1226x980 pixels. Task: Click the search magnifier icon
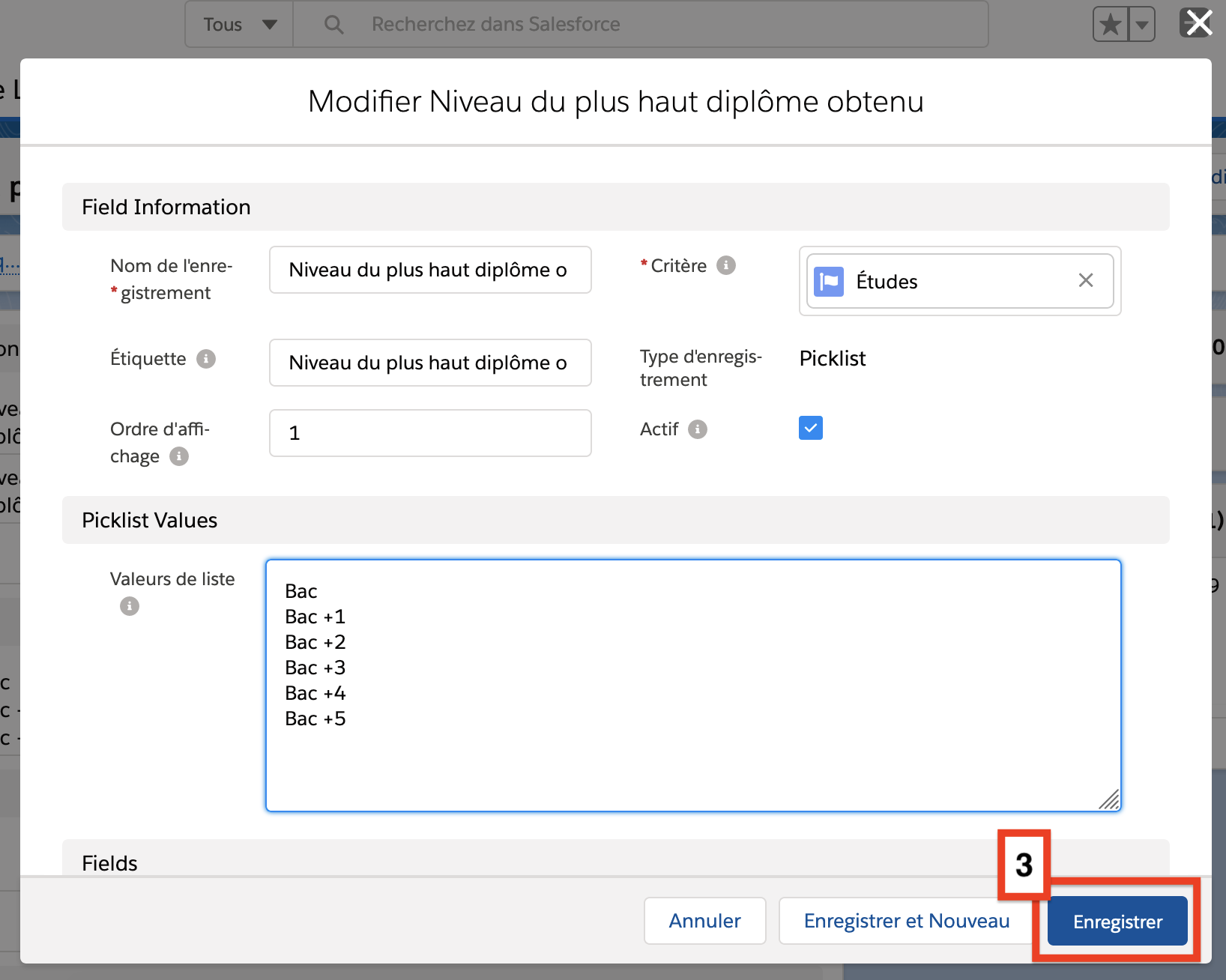(333, 25)
